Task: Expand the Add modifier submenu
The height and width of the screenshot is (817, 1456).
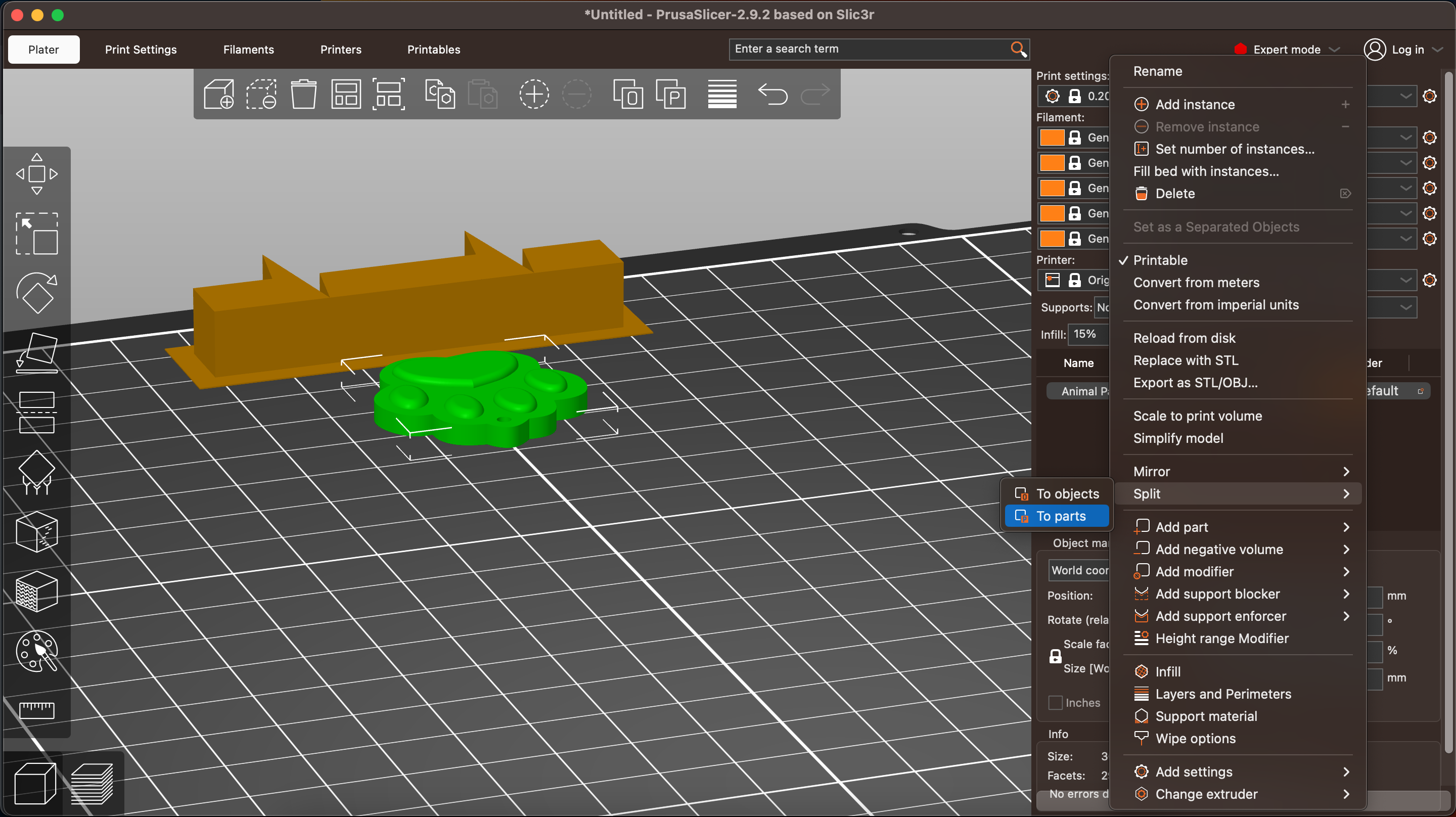Action: [x=1238, y=572]
